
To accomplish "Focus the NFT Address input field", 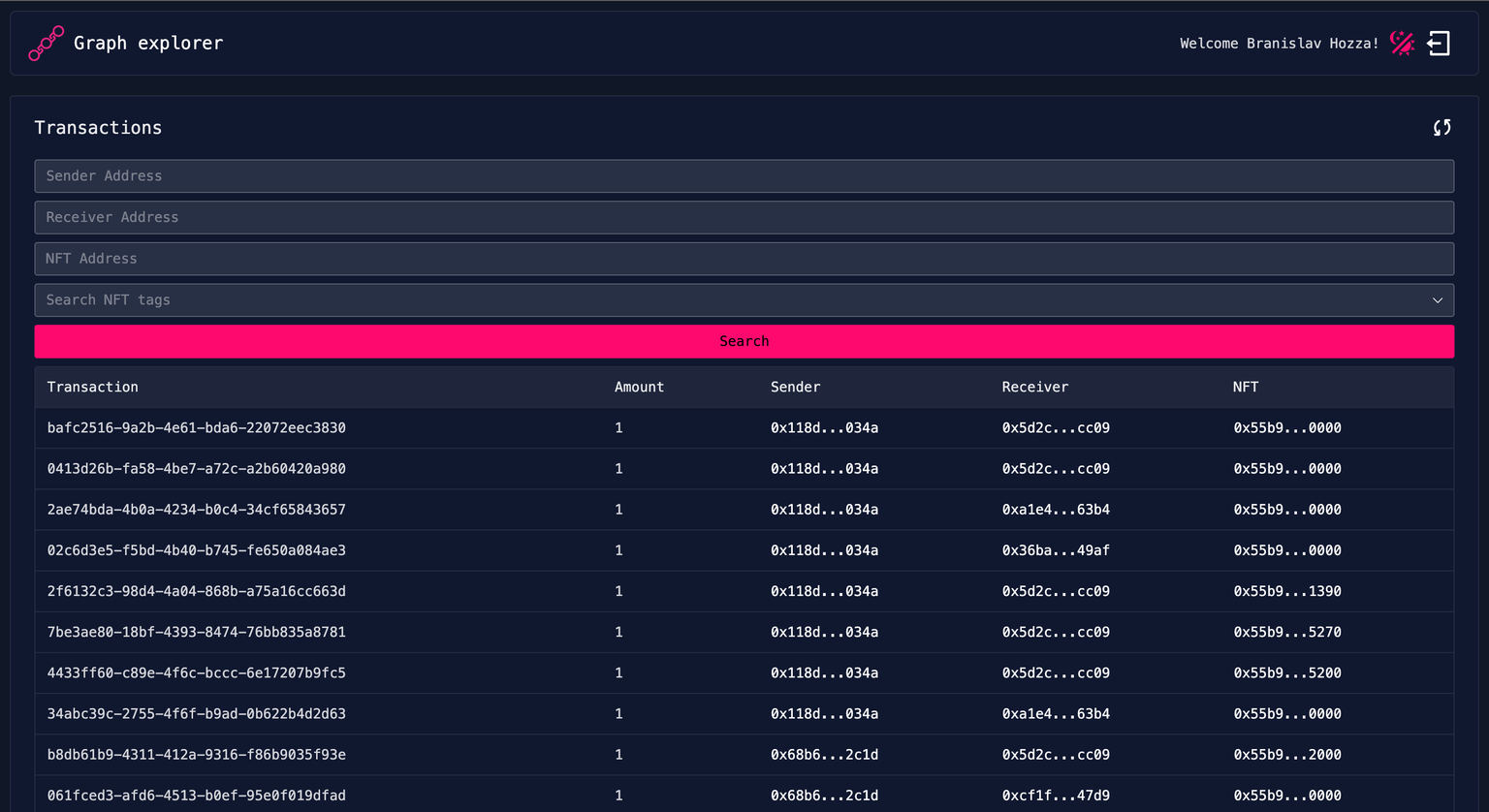I will pyautogui.click(x=744, y=259).
